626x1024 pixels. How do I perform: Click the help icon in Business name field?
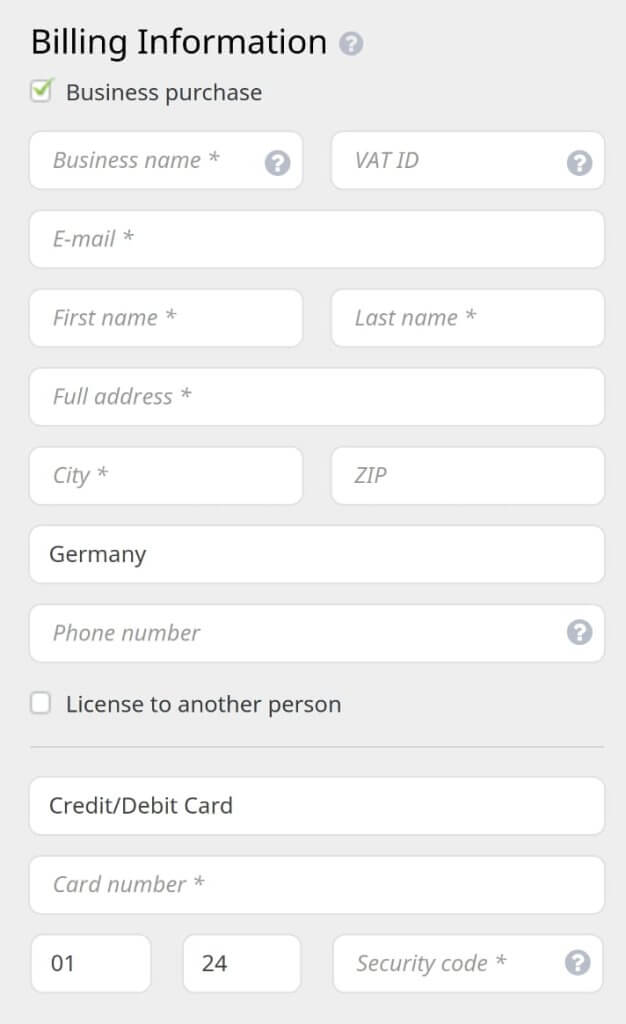pyautogui.click(x=277, y=160)
